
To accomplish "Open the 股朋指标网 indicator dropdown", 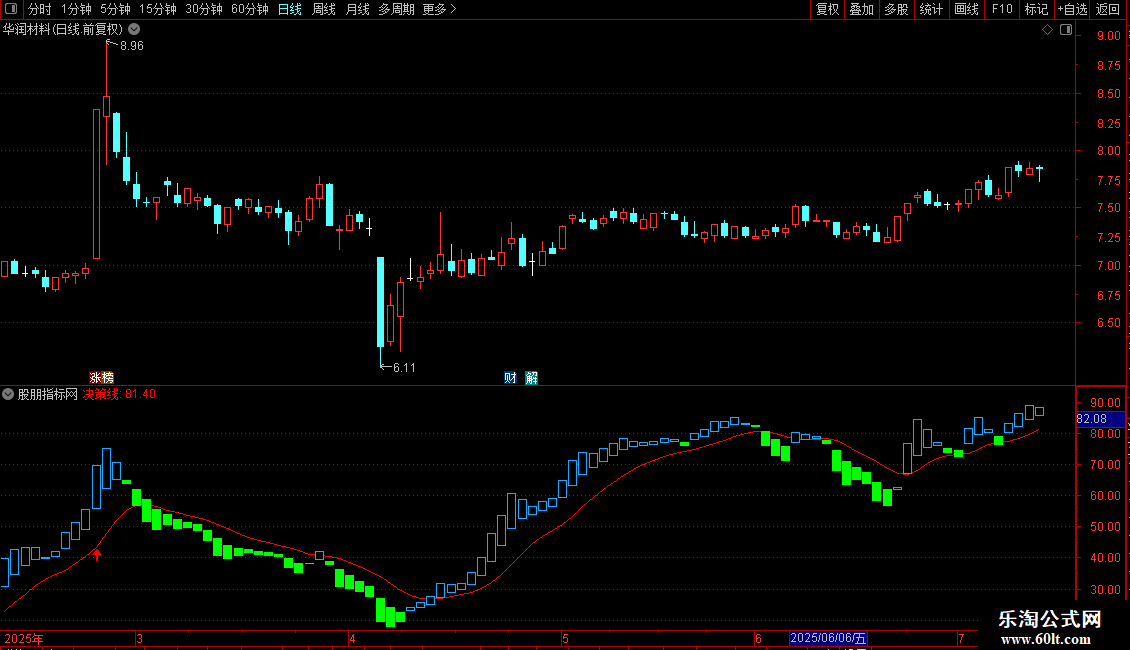I will (8, 394).
